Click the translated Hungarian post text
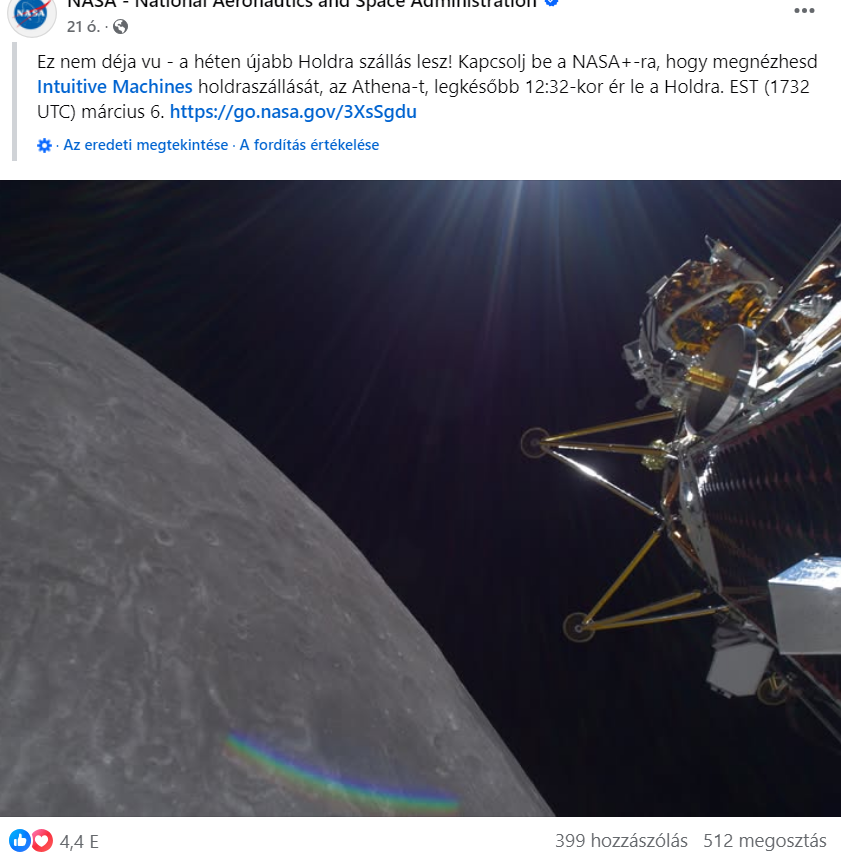This screenshot has height=854, width=841. (427, 87)
